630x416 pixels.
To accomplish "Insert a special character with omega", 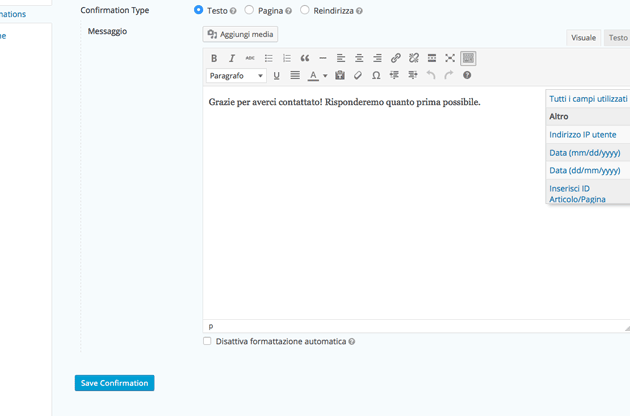I will 376,76.
